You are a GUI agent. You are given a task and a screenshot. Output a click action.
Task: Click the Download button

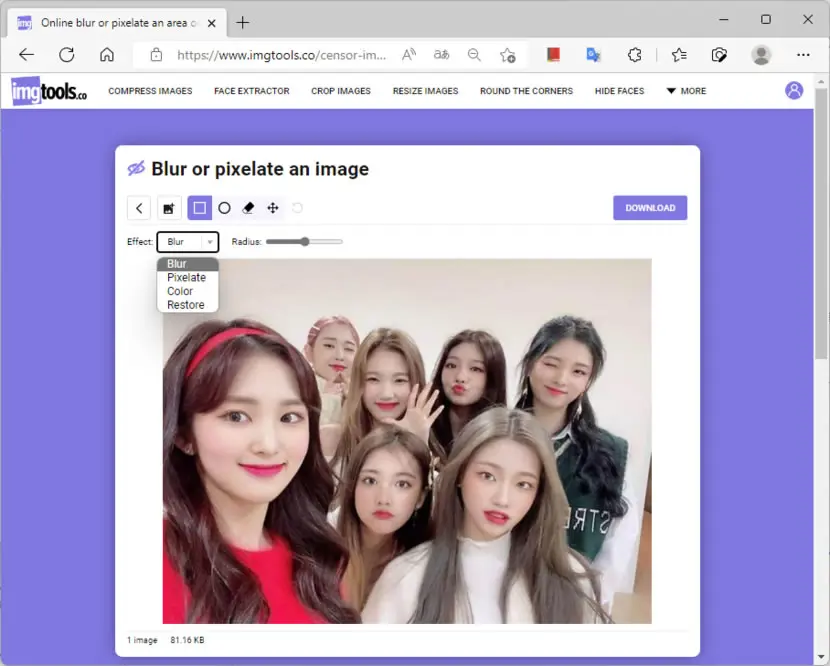(x=650, y=208)
